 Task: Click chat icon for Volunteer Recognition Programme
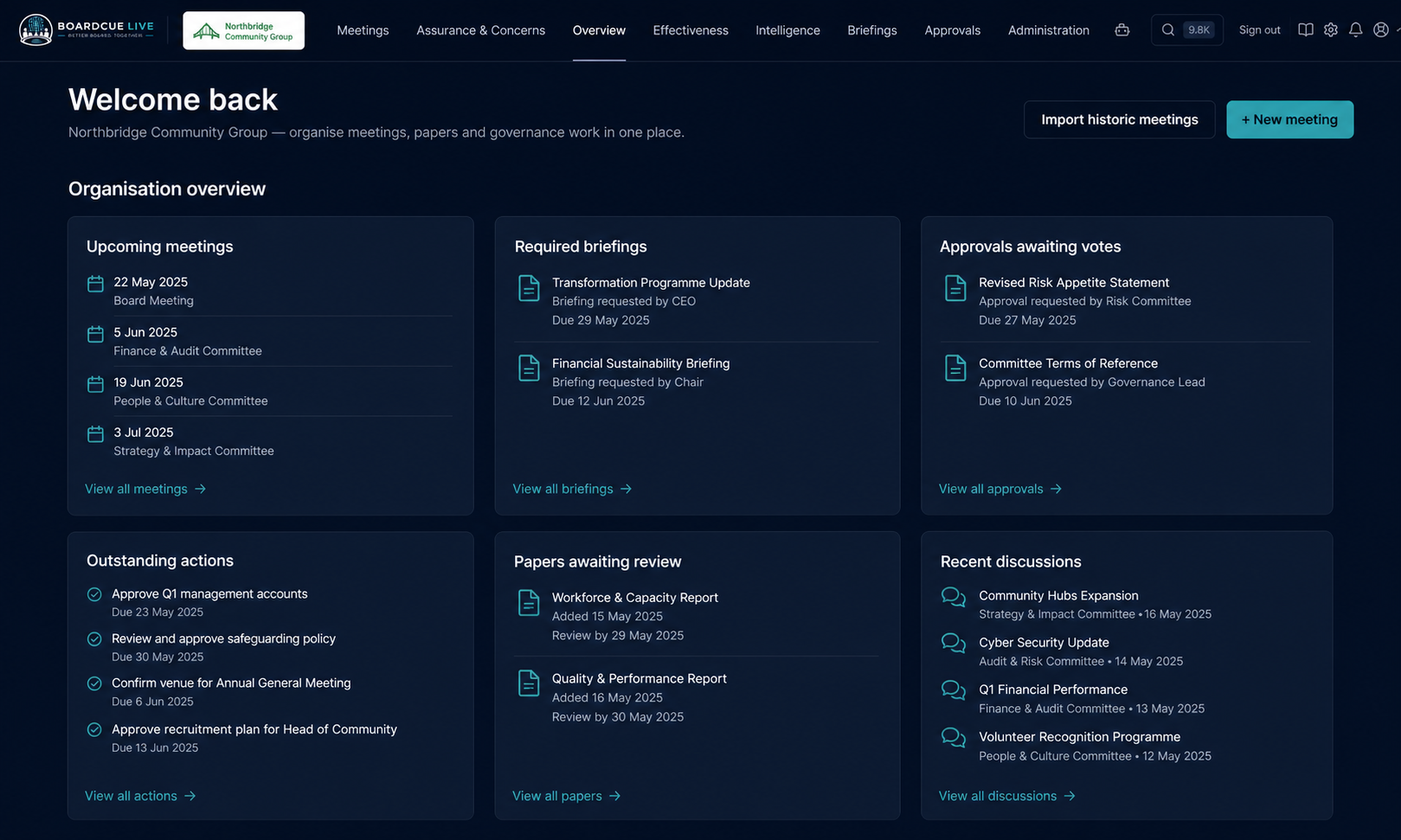click(x=954, y=739)
